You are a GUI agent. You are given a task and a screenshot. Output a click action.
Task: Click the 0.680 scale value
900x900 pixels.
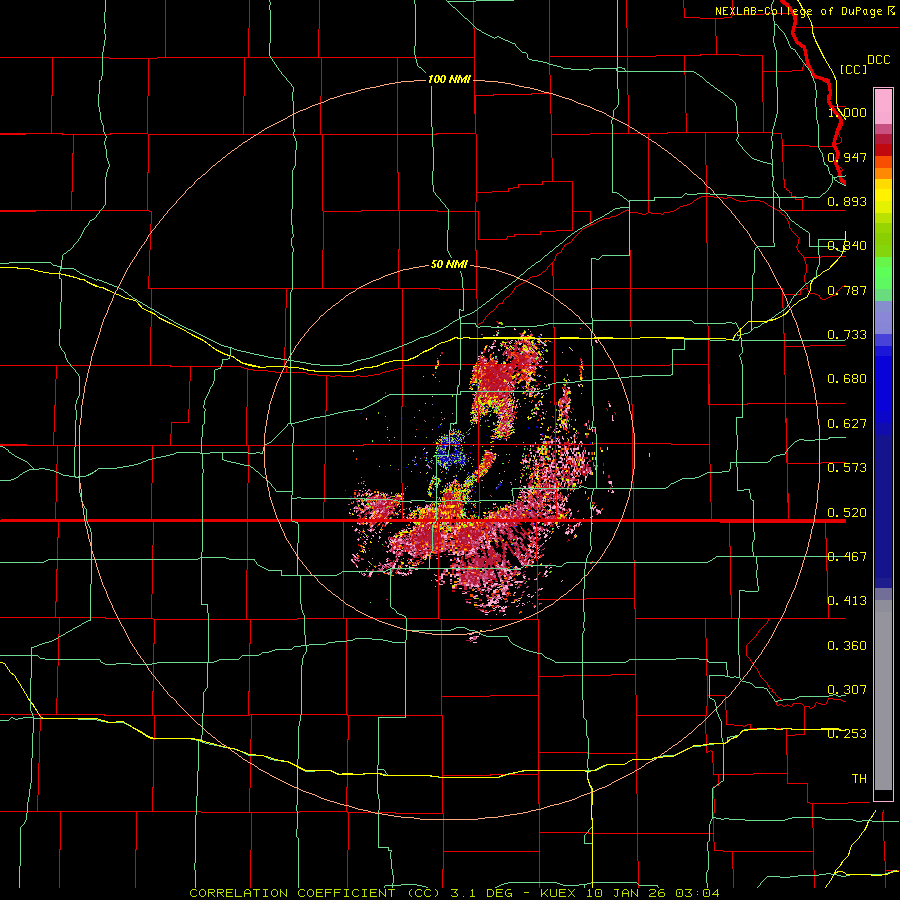(x=847, y=379)
